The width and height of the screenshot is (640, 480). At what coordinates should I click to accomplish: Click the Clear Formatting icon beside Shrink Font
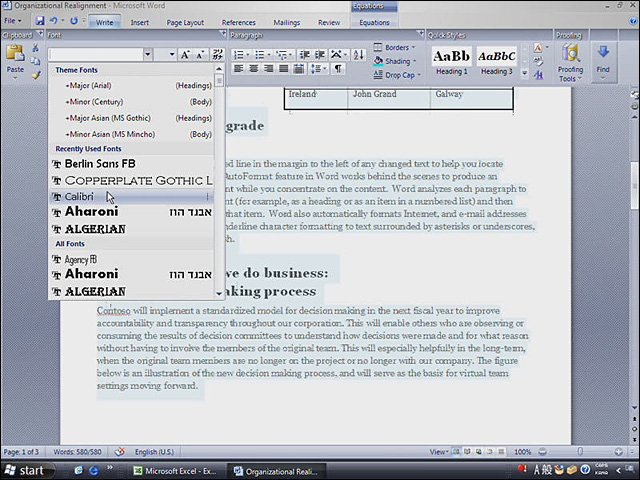point(218,54)
